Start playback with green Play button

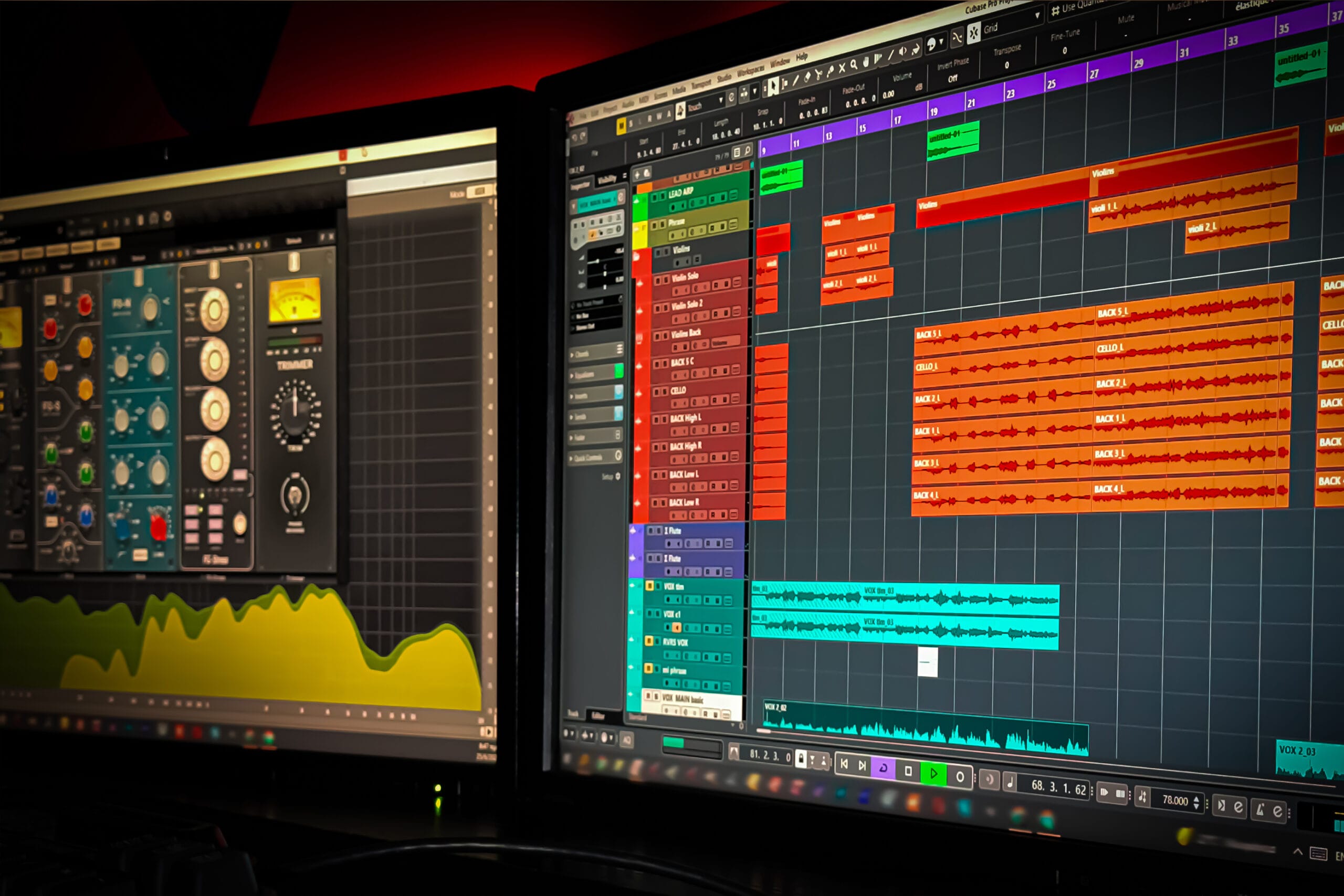934,773
